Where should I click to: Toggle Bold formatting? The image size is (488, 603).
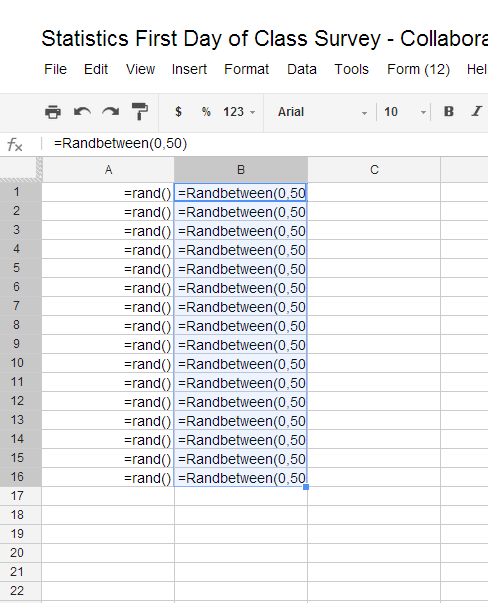[x=448, y=112]
